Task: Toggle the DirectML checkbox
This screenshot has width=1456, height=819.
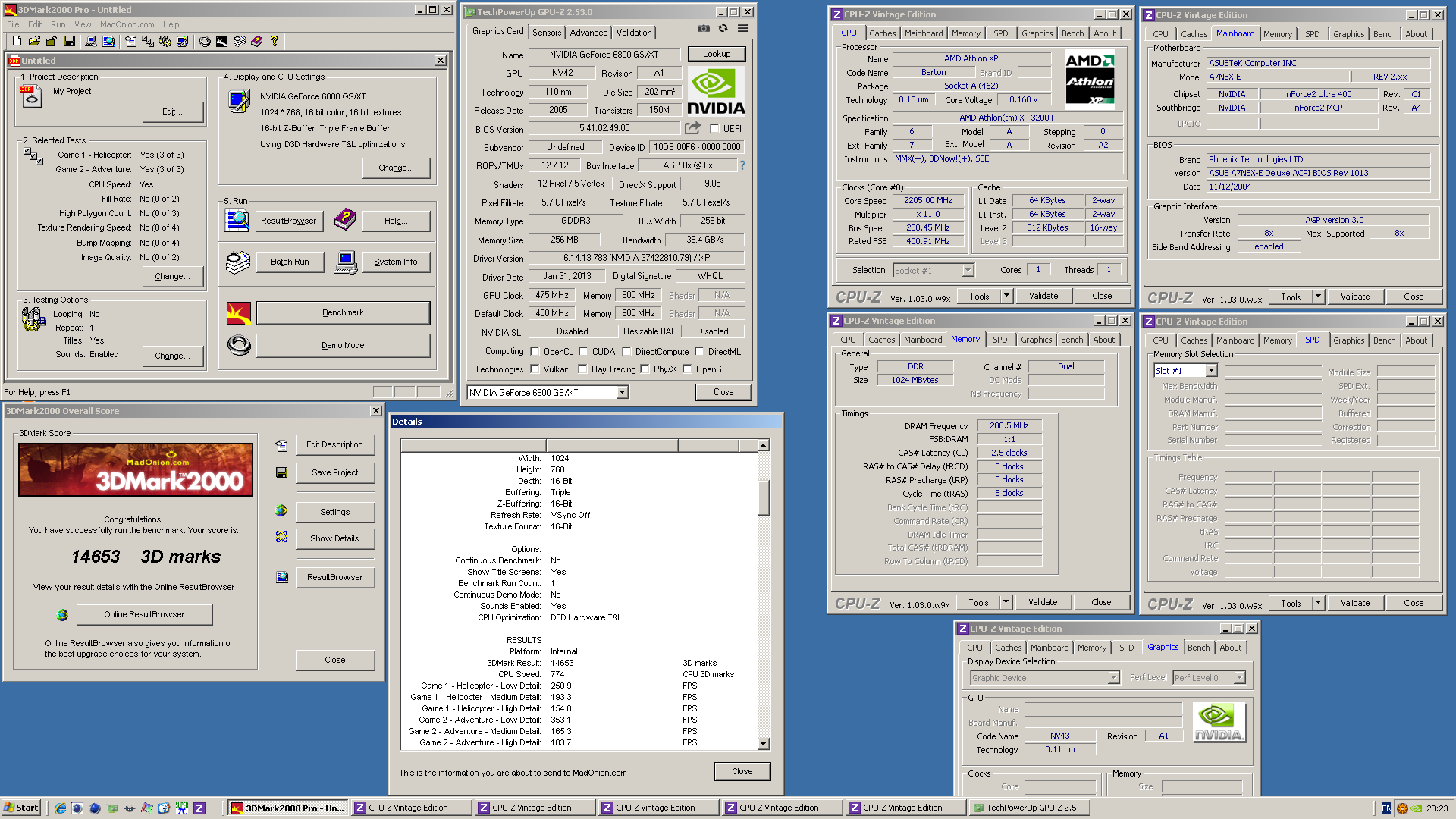Action: [x=700, y=352]
